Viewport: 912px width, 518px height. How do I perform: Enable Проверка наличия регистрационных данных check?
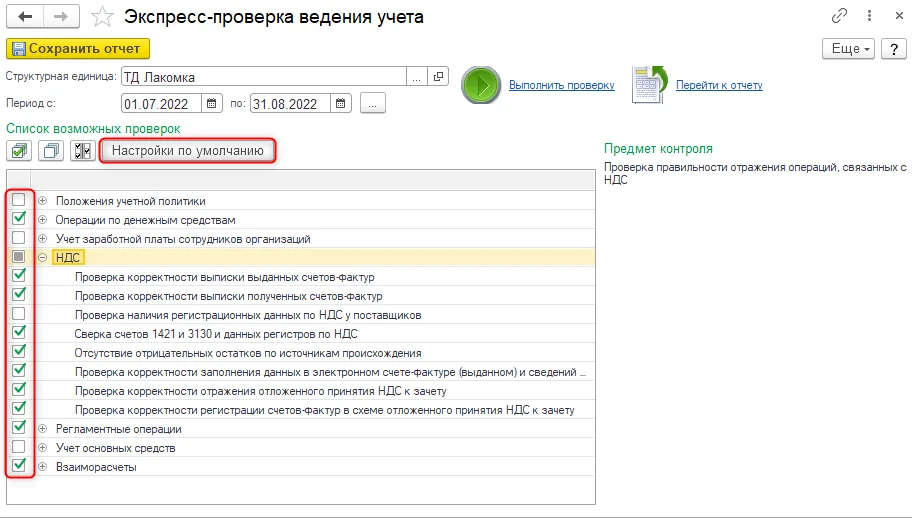pos(19,314)
